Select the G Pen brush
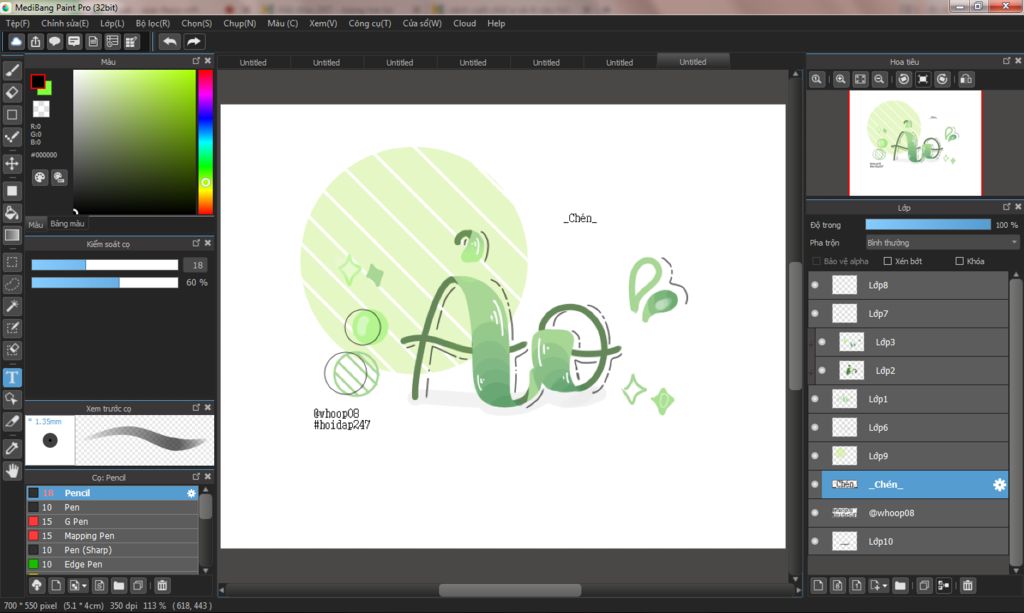The image size is (1024, 613). 112,522
